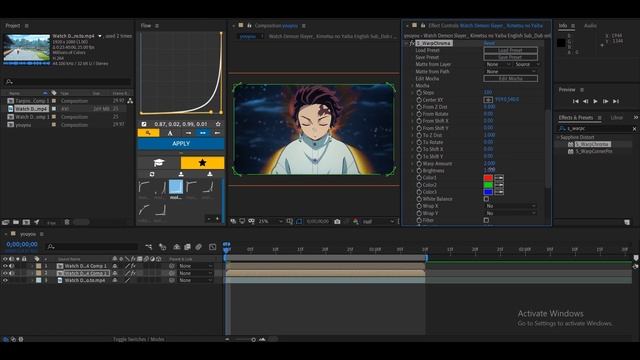Select the Effects & Presets tab
This screenshot has height=360, width=640.
(576, 118)
